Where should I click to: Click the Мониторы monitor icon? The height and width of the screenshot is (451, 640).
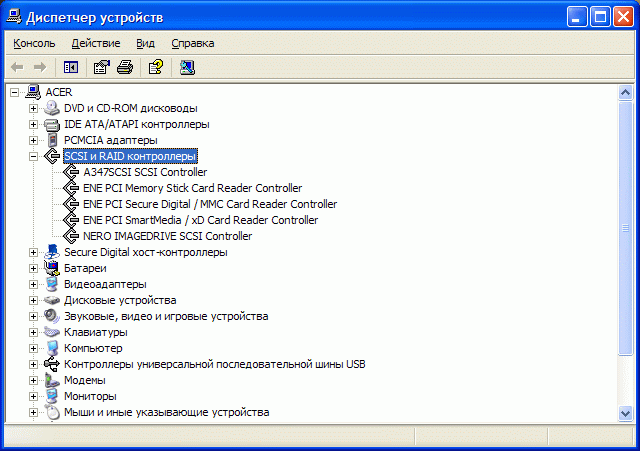point(52,396)
